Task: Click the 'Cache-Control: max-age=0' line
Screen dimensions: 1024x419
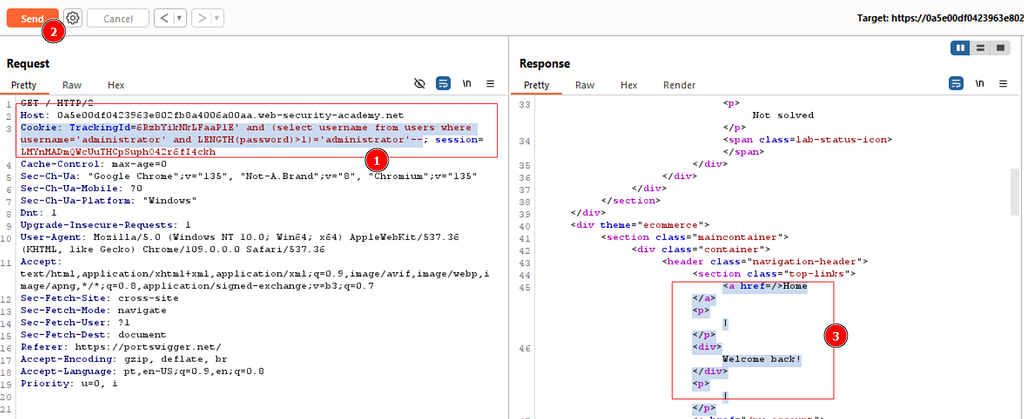Action: coord(93,164)
